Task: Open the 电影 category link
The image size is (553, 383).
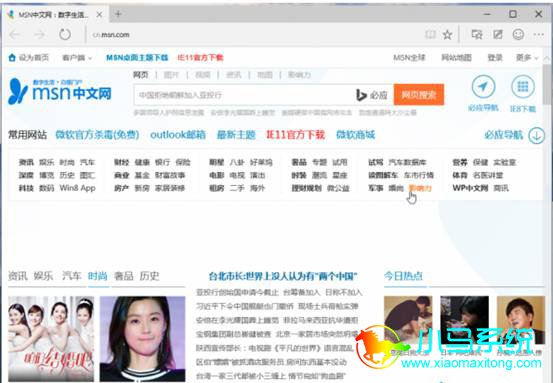Action: pyautogui.click(x=217, y=175)
